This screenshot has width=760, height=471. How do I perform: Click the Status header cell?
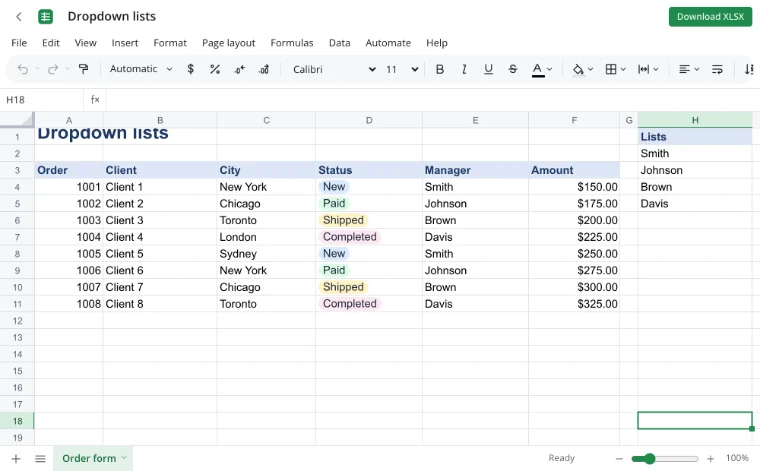[369, 170]
